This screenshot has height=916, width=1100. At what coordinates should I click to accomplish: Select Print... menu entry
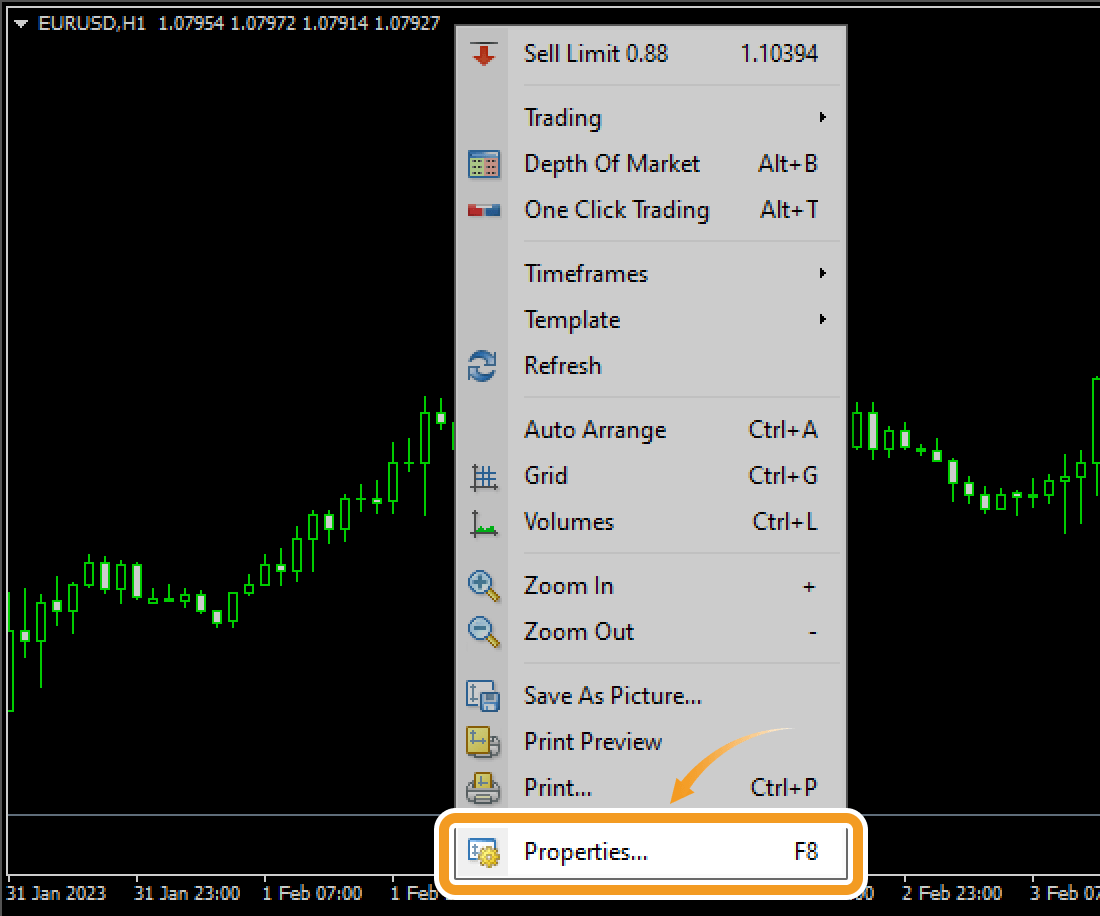[x=651, y=788]
